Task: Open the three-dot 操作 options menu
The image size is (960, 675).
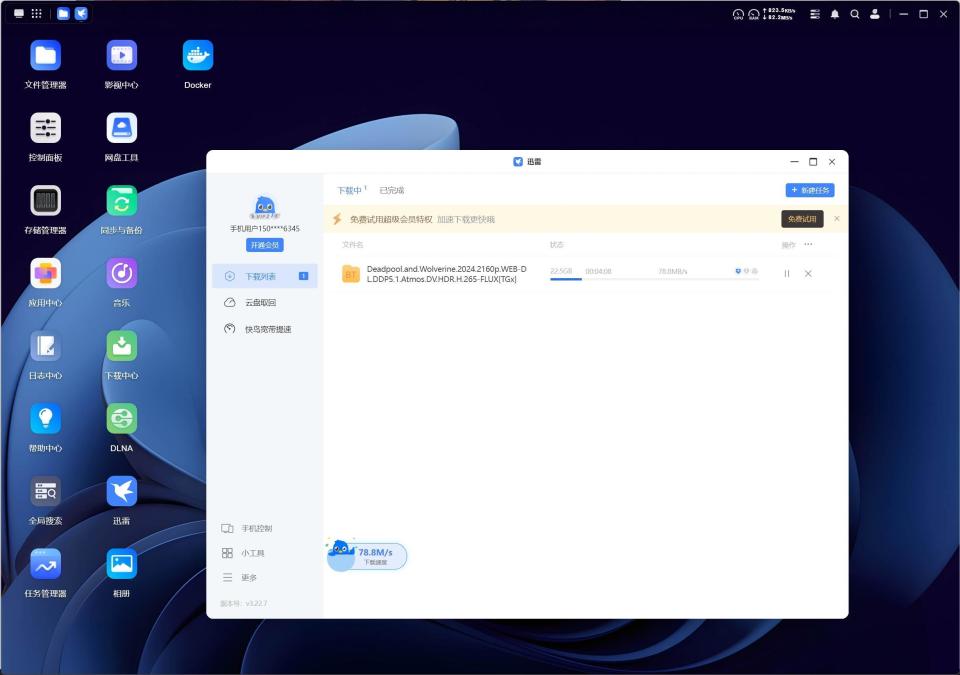Action: (x=808, y=244)
